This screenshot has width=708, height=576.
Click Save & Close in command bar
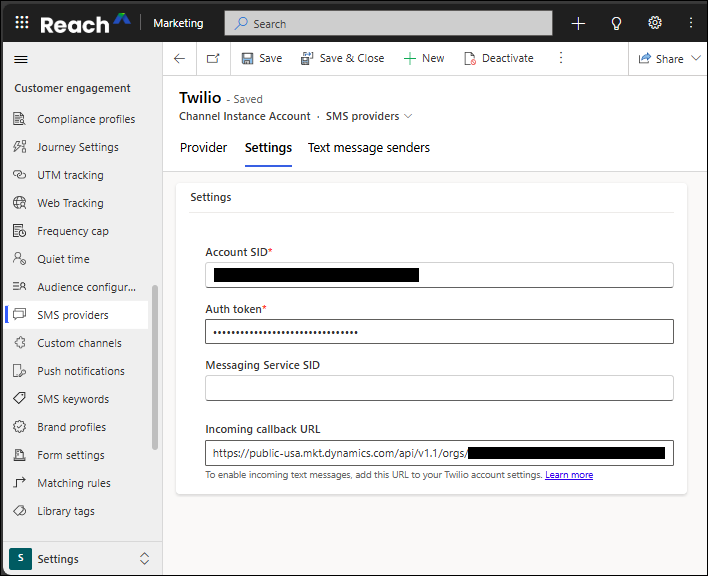[342, 59]
